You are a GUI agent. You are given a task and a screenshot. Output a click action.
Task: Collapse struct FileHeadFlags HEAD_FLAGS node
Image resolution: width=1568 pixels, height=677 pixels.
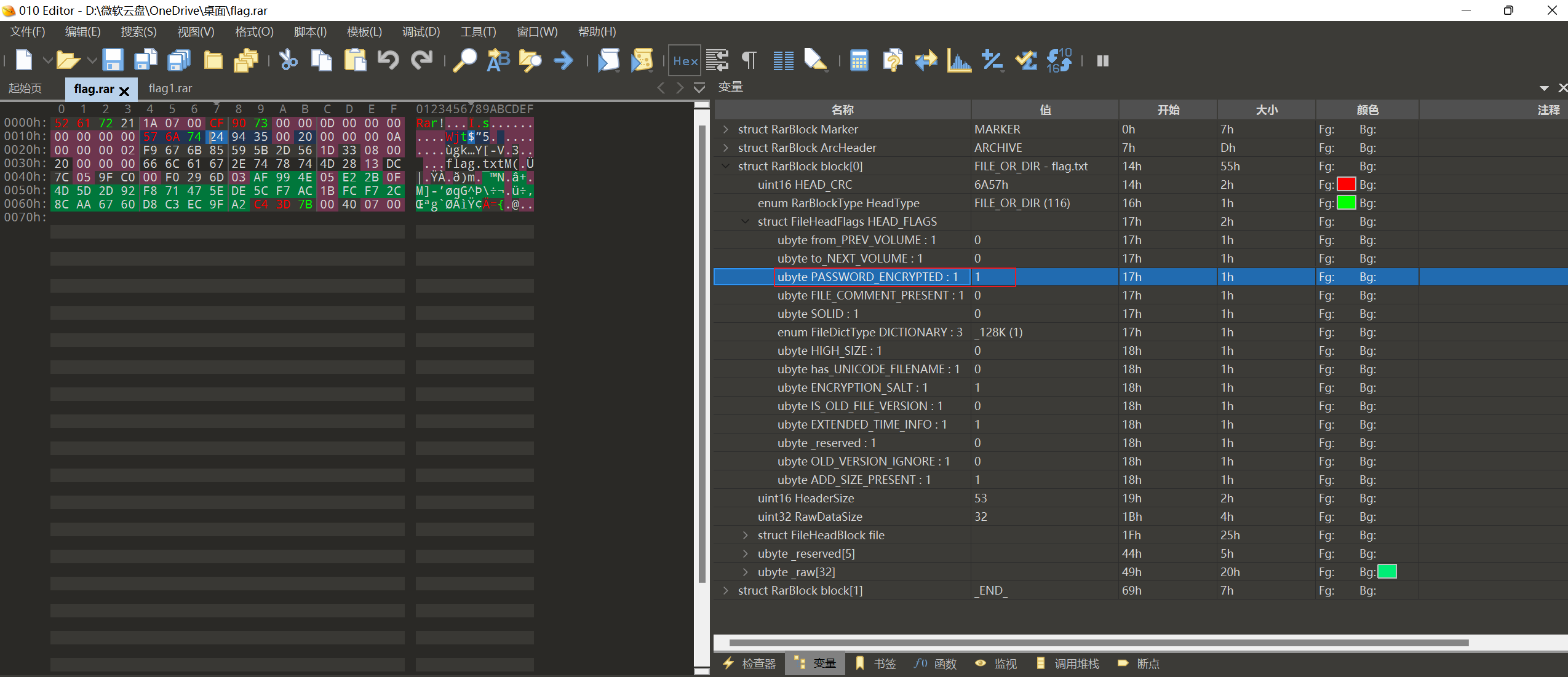pyautogui.click(x=746, y=221)
